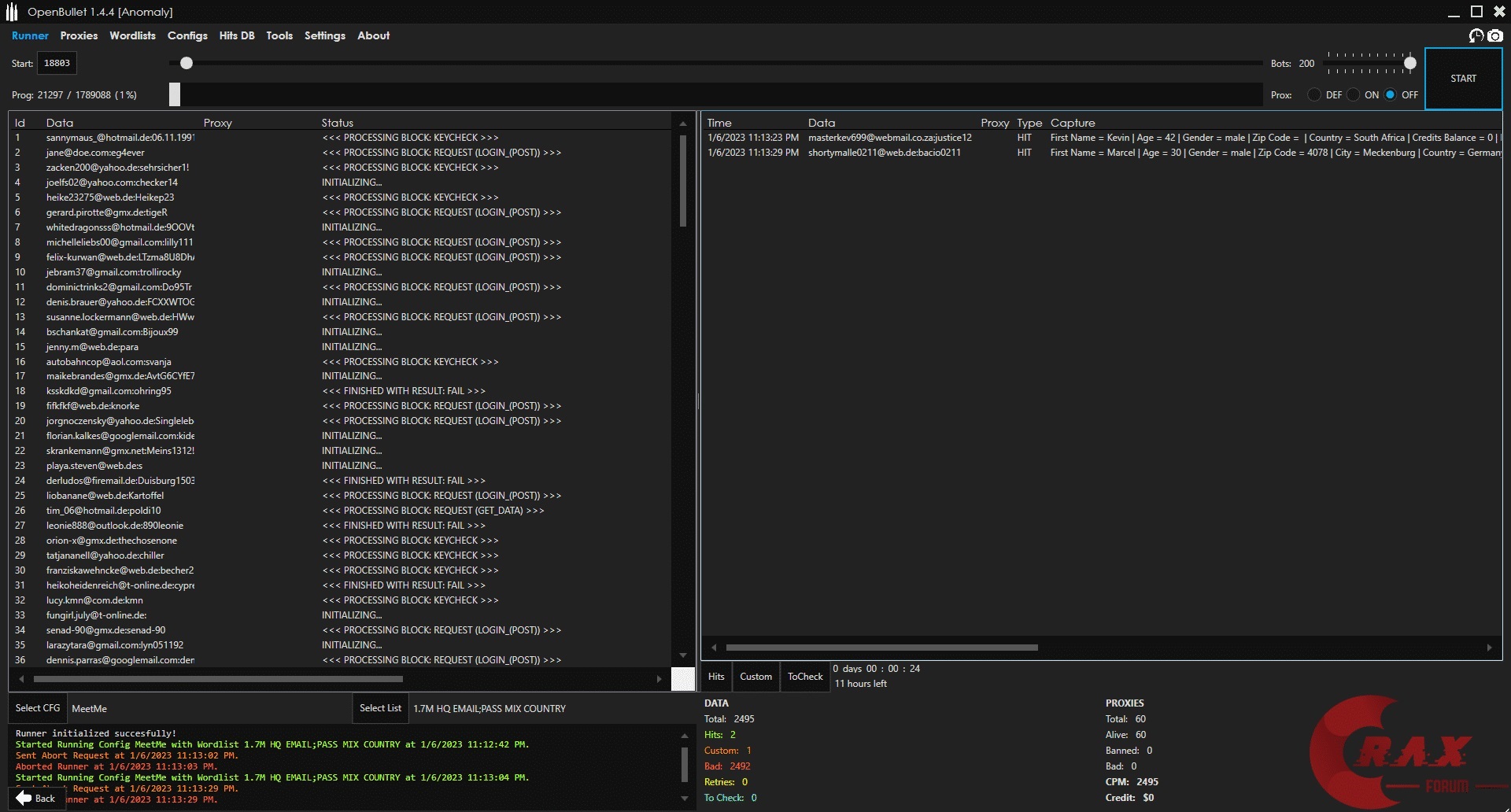This screenshot has width=1511, height=812.
Task: Click the Prog progress bar
Action: coord(715,94)
